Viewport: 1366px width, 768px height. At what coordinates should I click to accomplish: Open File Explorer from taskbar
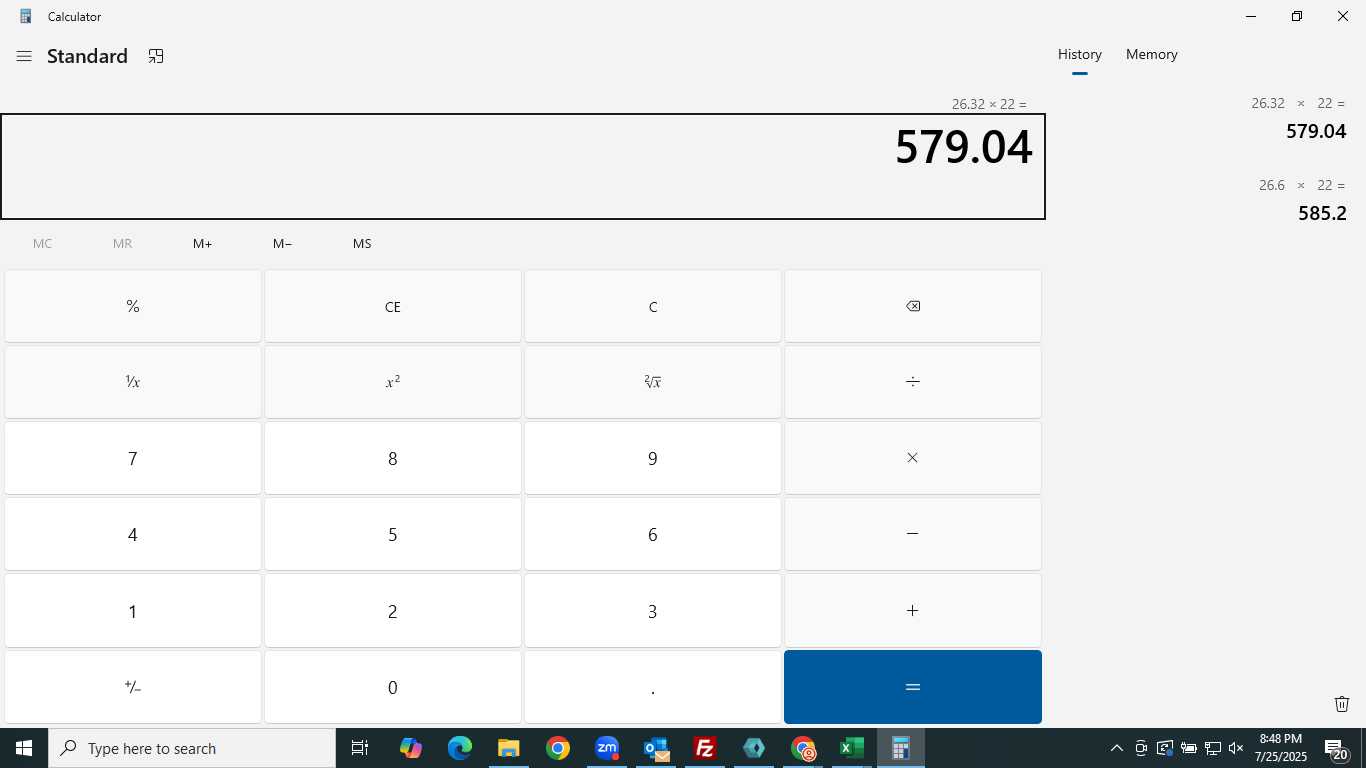click(x=508, y=748)
